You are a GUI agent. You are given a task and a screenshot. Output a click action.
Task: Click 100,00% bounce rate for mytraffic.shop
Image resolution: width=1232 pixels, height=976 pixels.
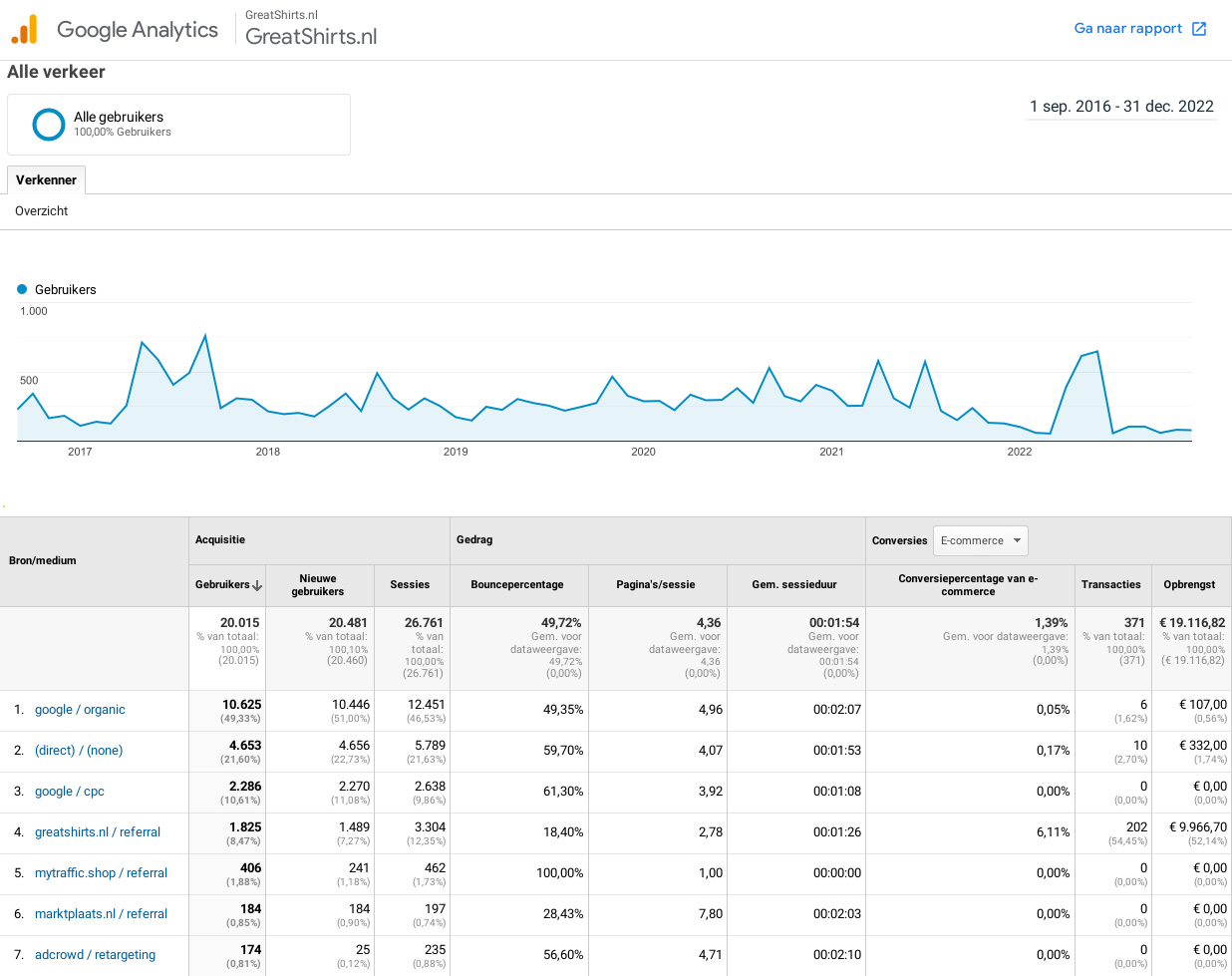(559, 873)
